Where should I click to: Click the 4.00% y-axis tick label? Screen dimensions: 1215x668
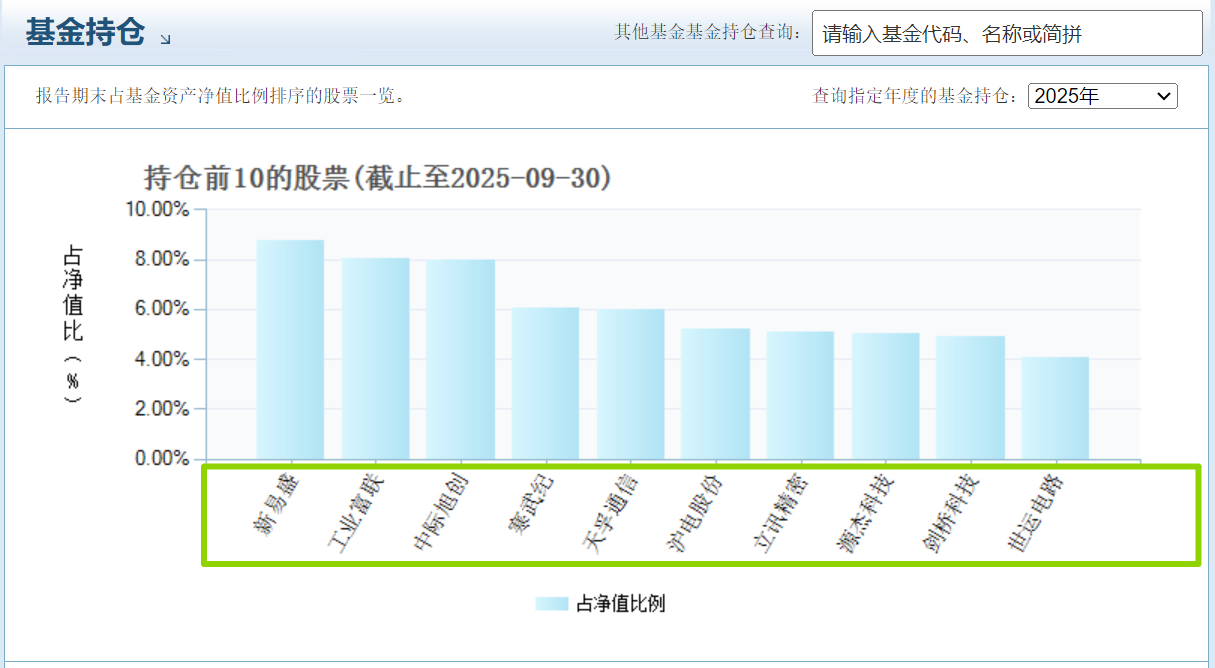coord(160,358)
